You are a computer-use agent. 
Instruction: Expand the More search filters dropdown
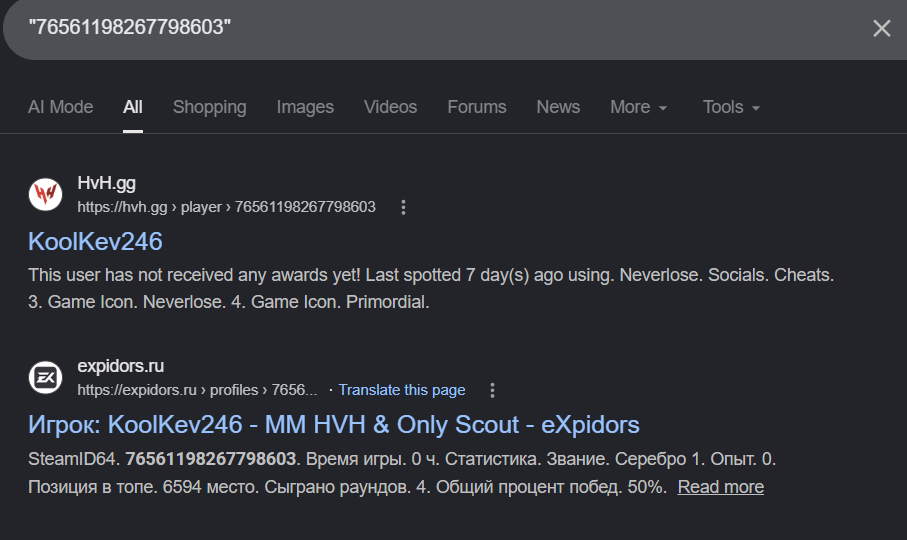tap(638, 107)
